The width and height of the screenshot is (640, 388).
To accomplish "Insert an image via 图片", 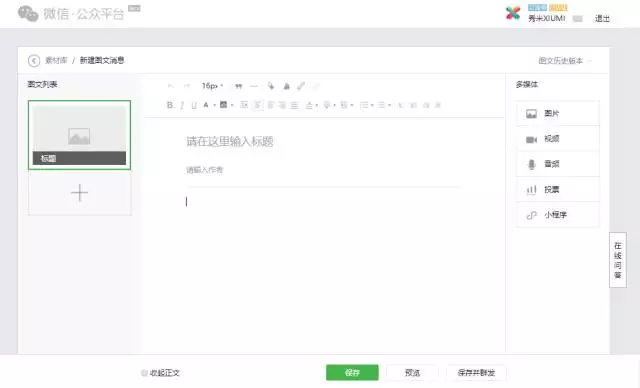I will click(558, 113).
